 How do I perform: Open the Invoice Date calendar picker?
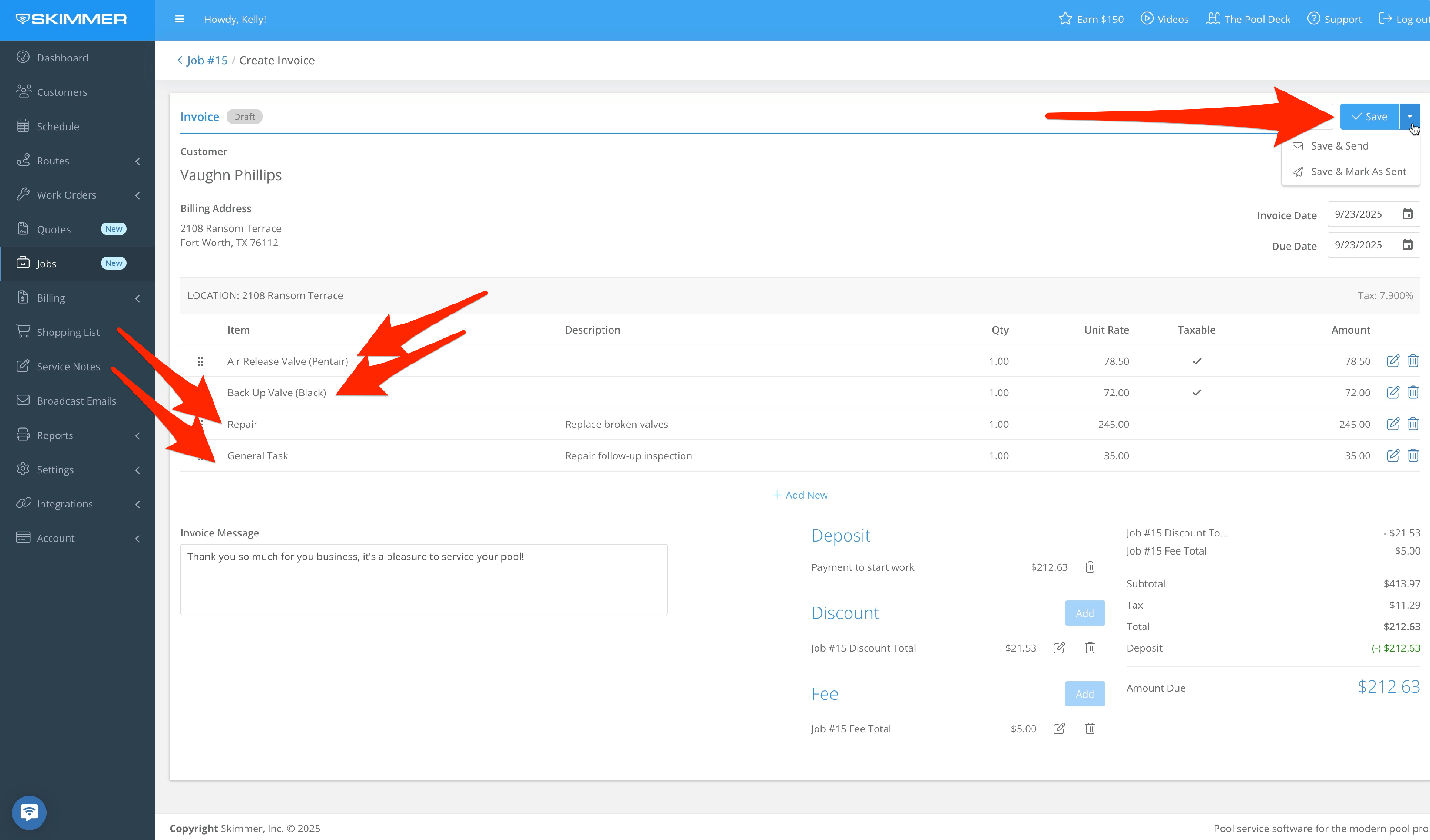coord(1407,214)
